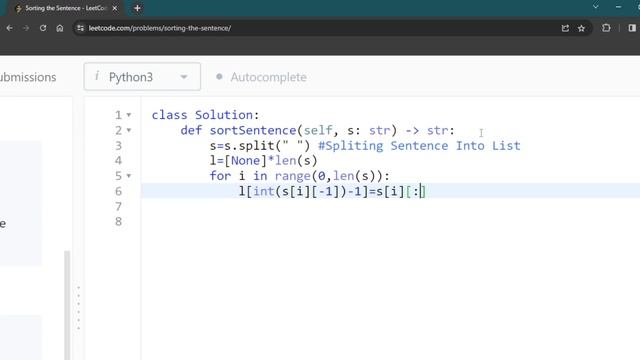
Task: Toggle the Autocomplete option
Action: pyautogui.click(x=261, y=77)
